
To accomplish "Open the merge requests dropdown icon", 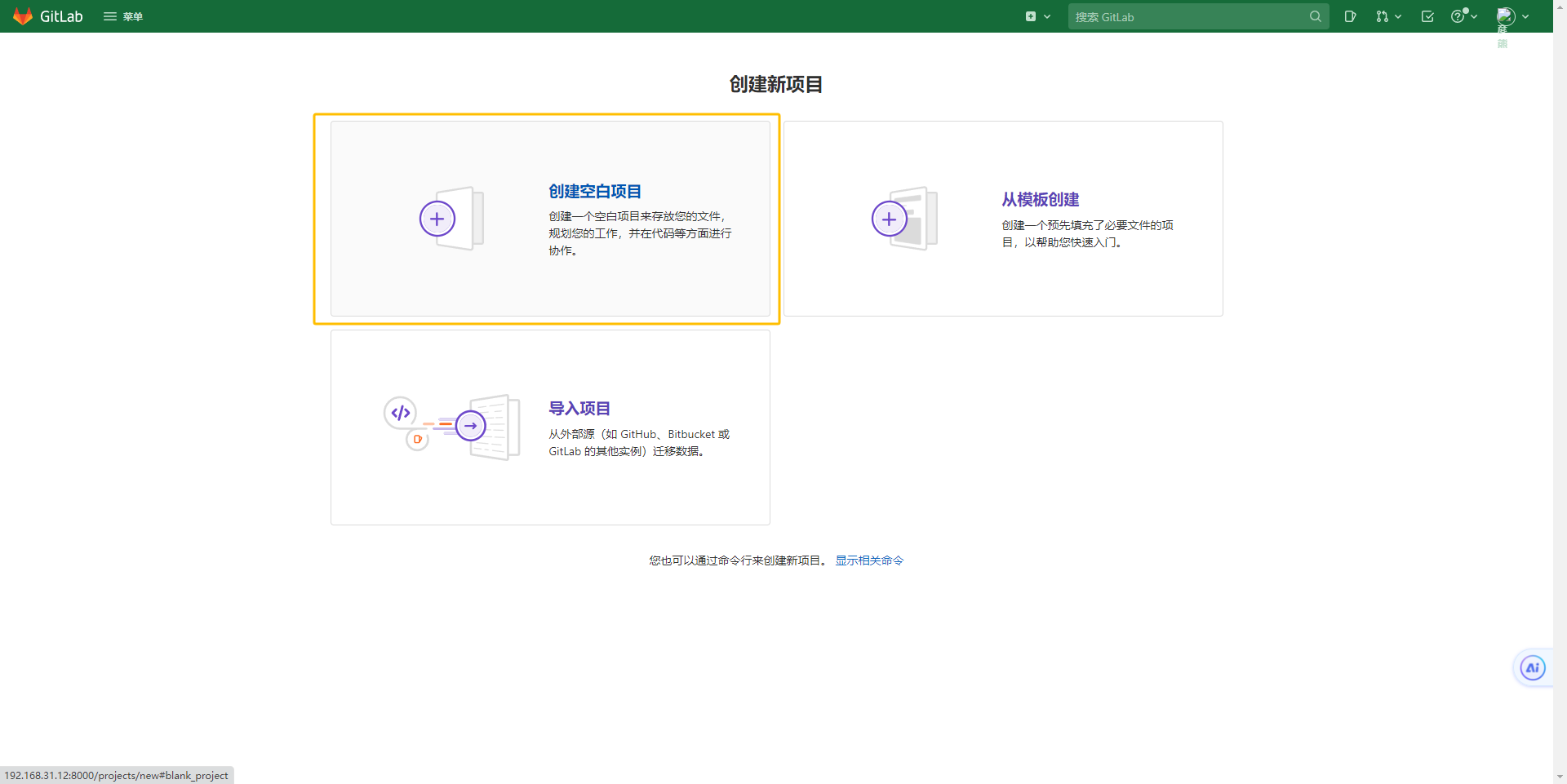I will tap(1388, 16).
